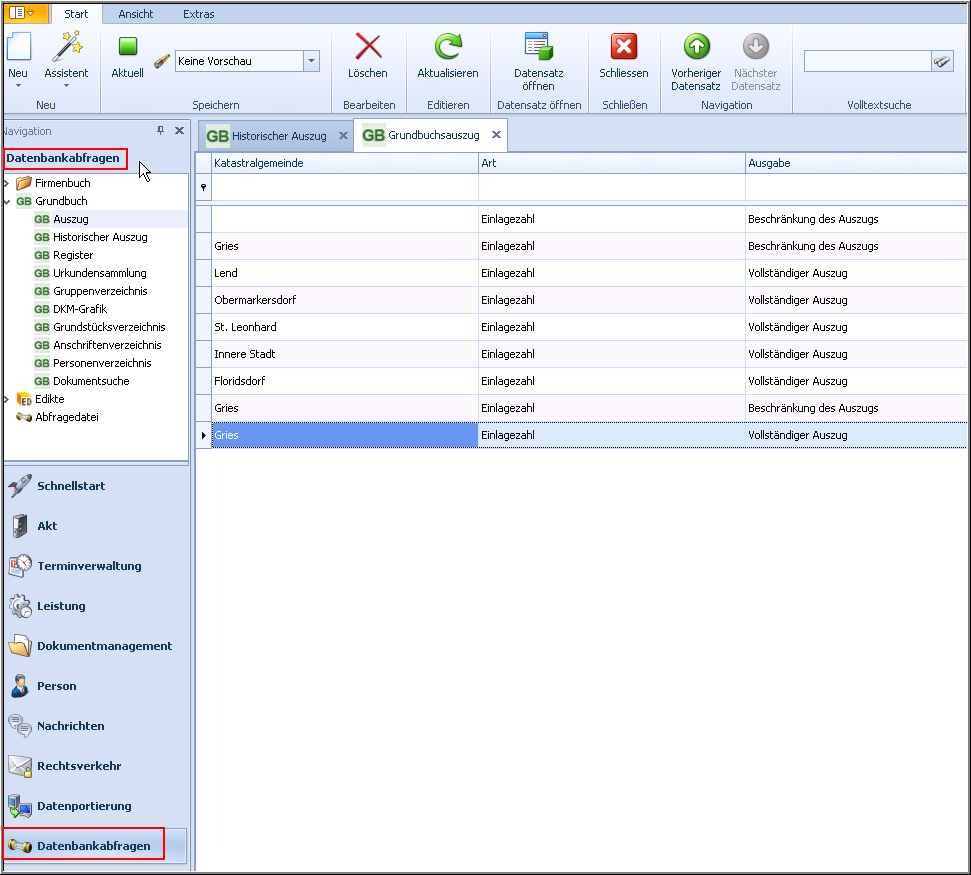This screenshot has width=971, height=875.
Task: Open the Keine Vorschau dropdown
Action: (x=311, y=62)
